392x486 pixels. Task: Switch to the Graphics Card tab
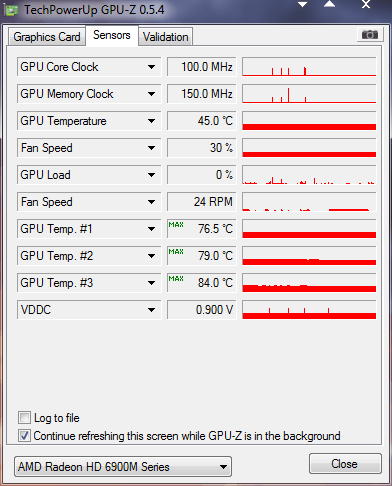tap(47, 37)
